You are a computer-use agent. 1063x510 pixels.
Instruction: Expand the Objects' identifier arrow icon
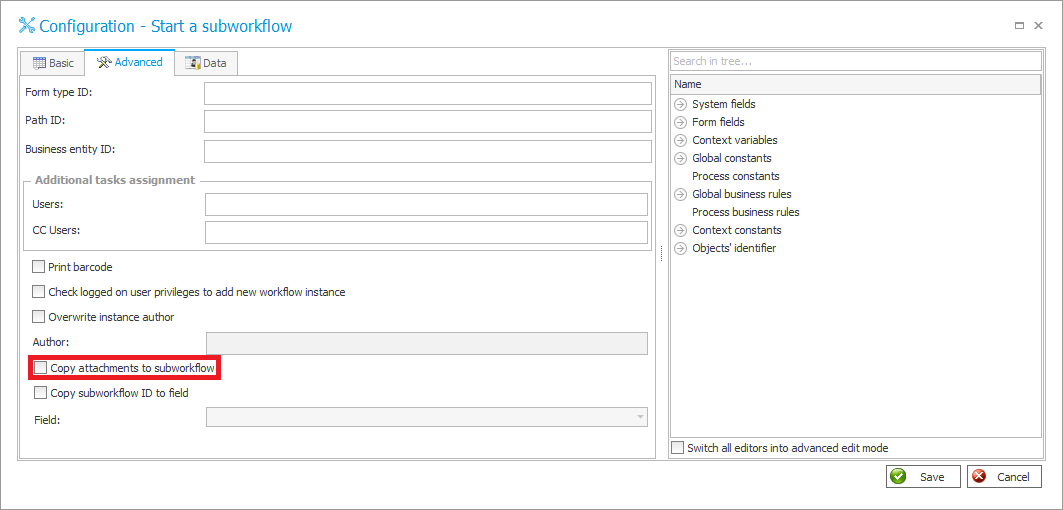pos(681,248)
